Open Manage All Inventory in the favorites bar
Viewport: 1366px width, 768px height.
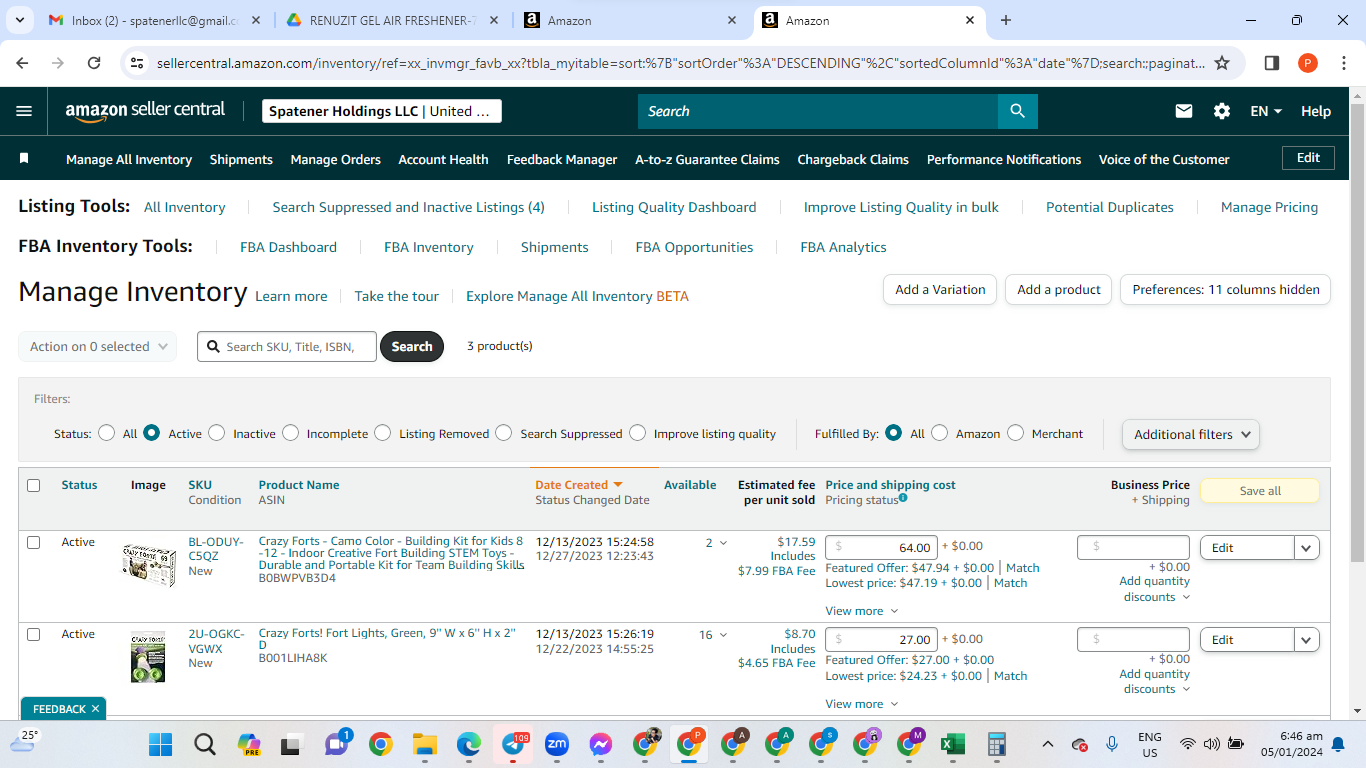pyautogui.click(x=129, y=159)
